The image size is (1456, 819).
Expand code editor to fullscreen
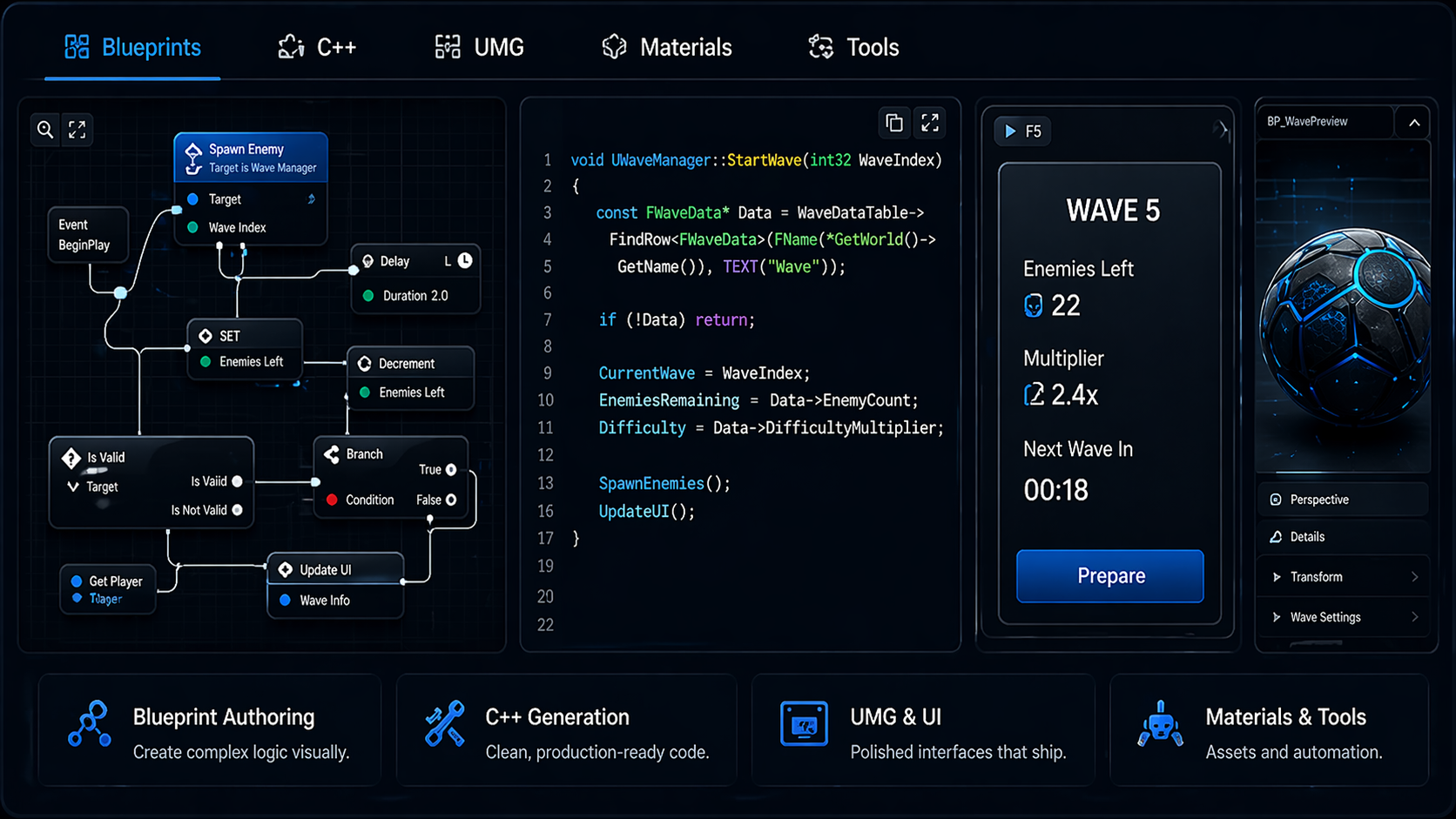(x=930, y=123)
